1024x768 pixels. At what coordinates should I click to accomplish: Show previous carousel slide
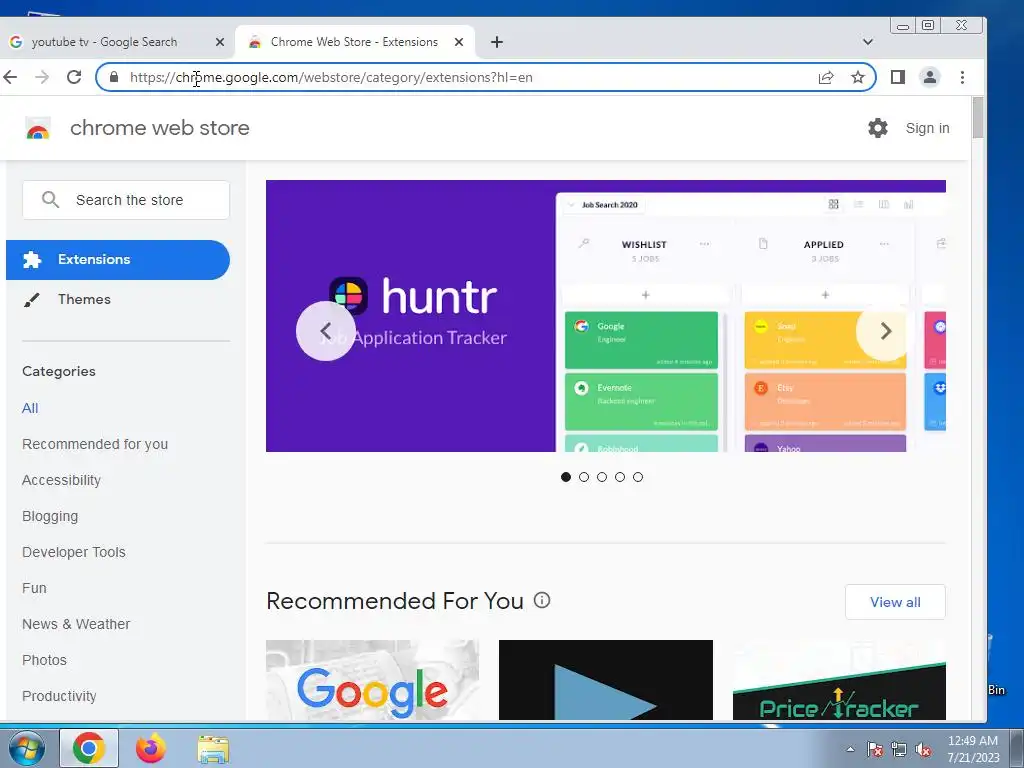point(326,331)
